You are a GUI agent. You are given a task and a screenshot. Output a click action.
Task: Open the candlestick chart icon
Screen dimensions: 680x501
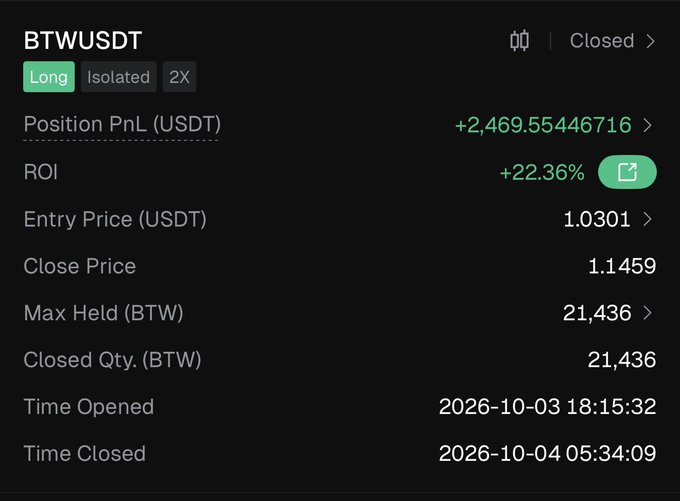pyautogui.click(x=519, y=41)
